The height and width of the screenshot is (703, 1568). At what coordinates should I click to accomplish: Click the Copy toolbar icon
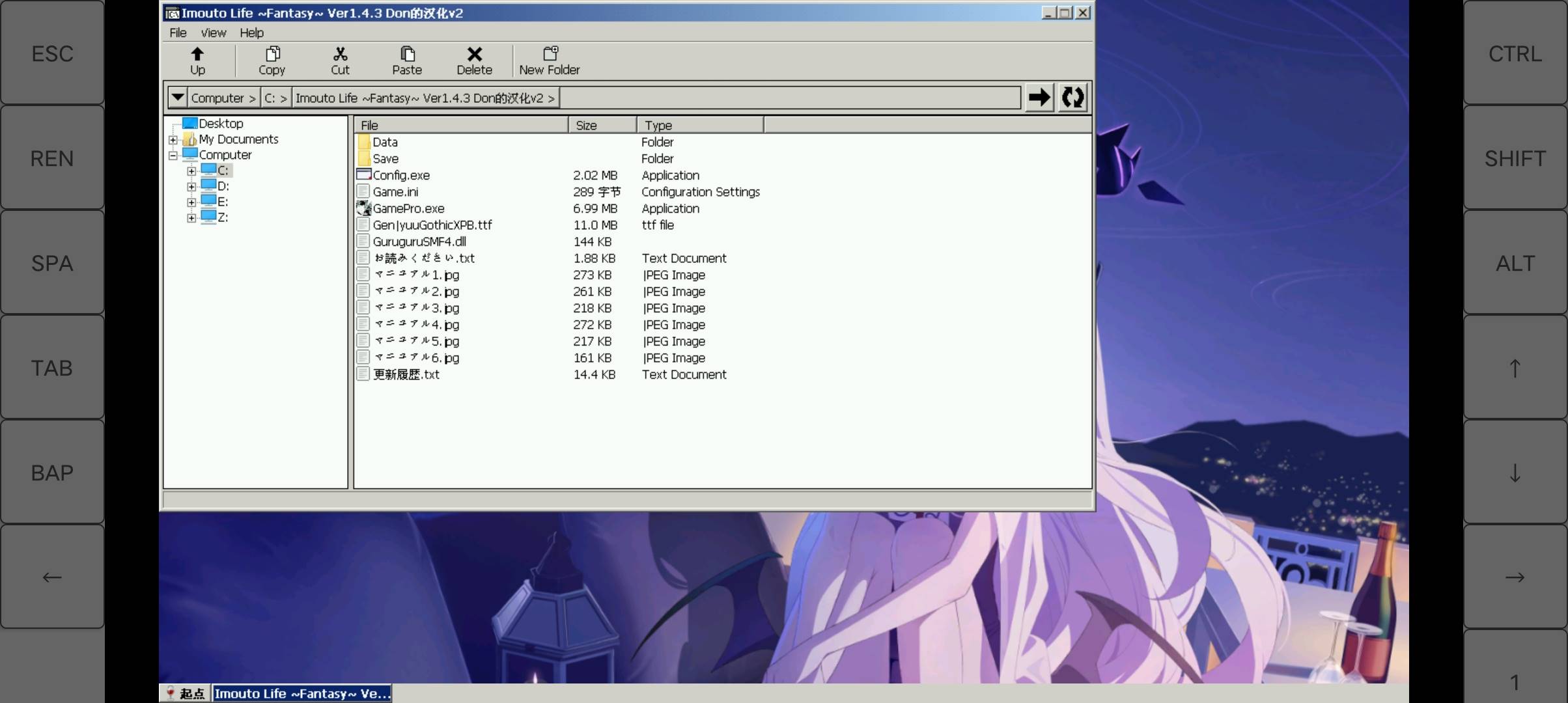[271, 59]
